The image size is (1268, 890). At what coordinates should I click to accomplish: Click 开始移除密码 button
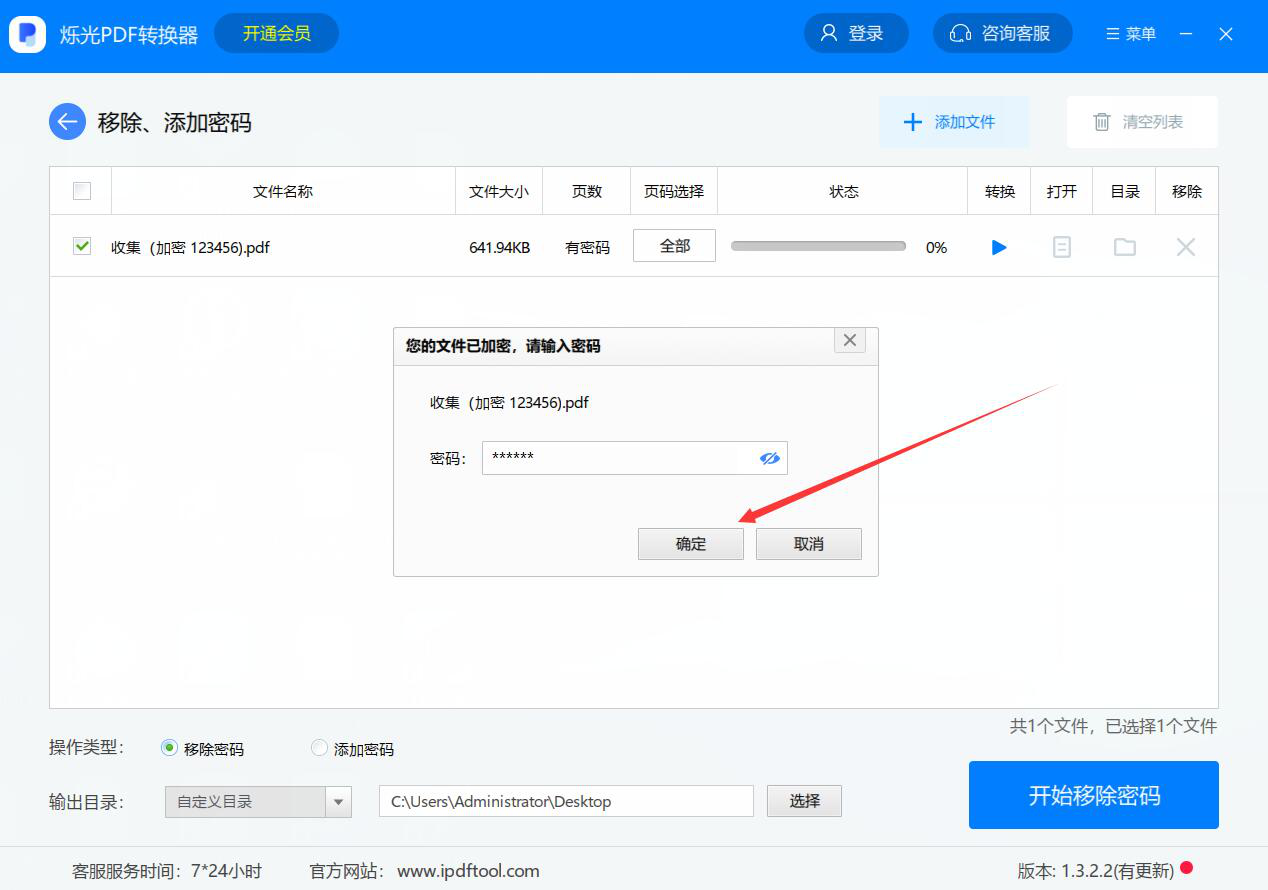pos(1094,795)
